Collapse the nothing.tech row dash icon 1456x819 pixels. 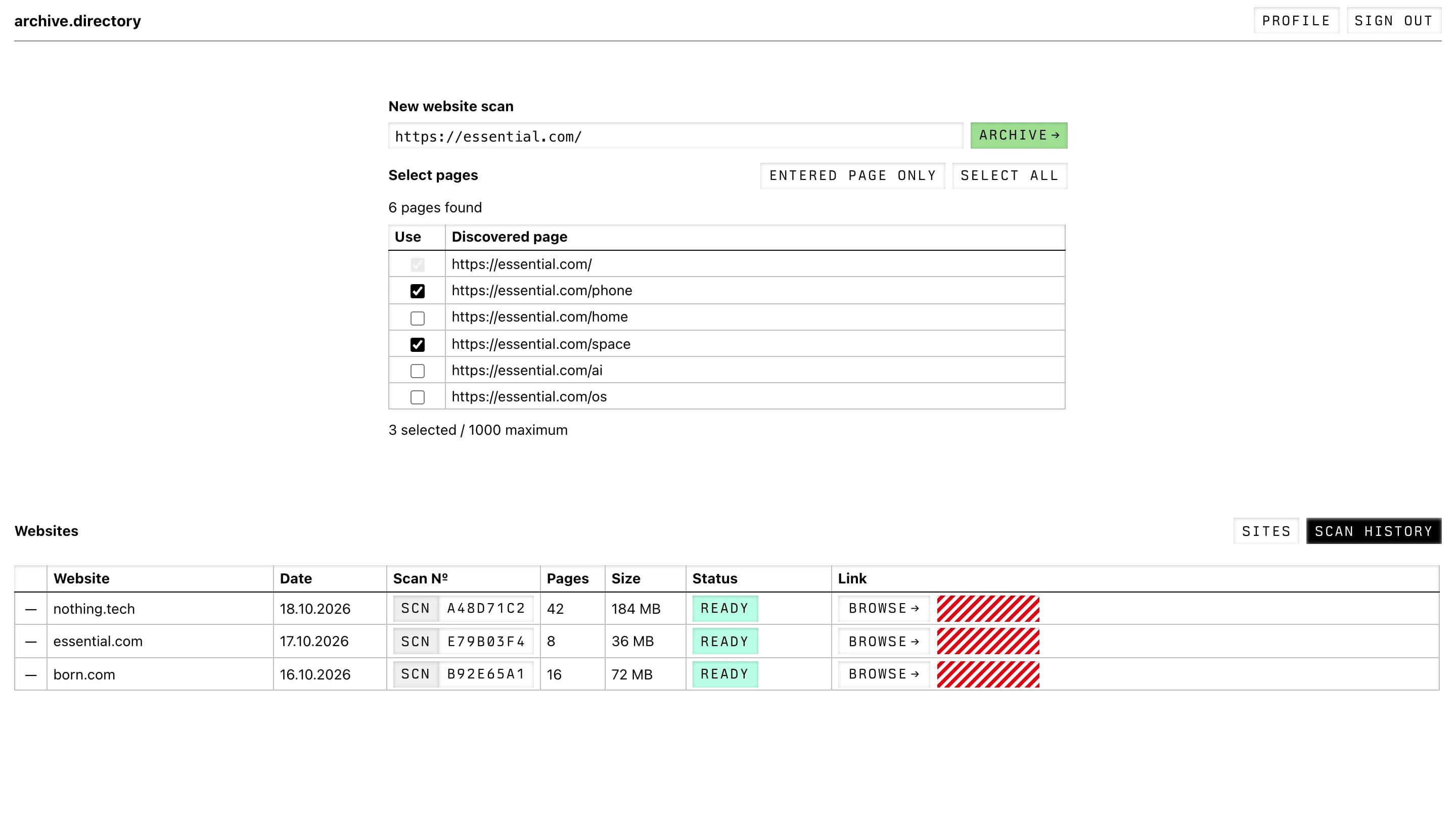(31, 609)
